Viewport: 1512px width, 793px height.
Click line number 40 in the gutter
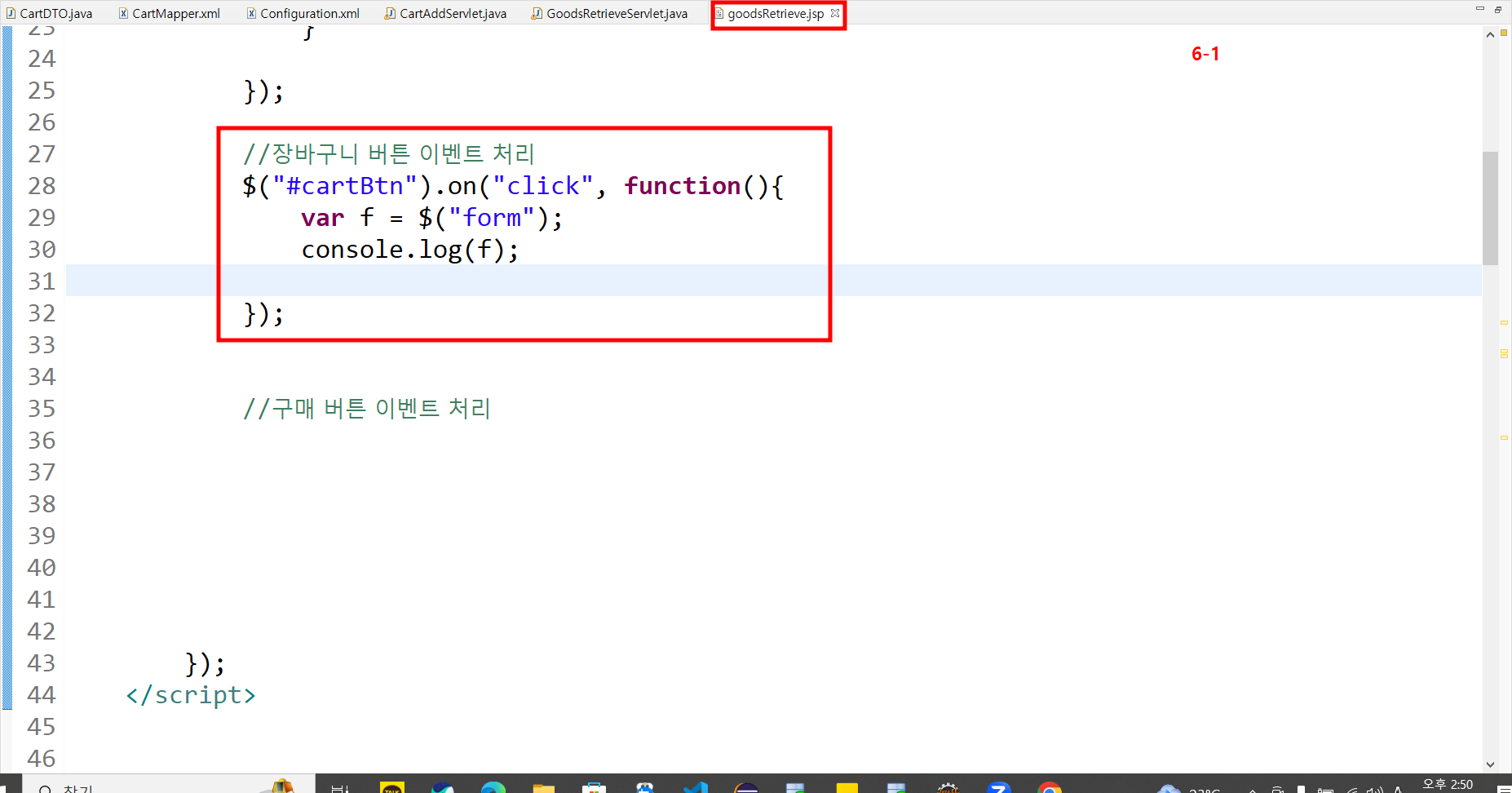click(x=42, y=568)
